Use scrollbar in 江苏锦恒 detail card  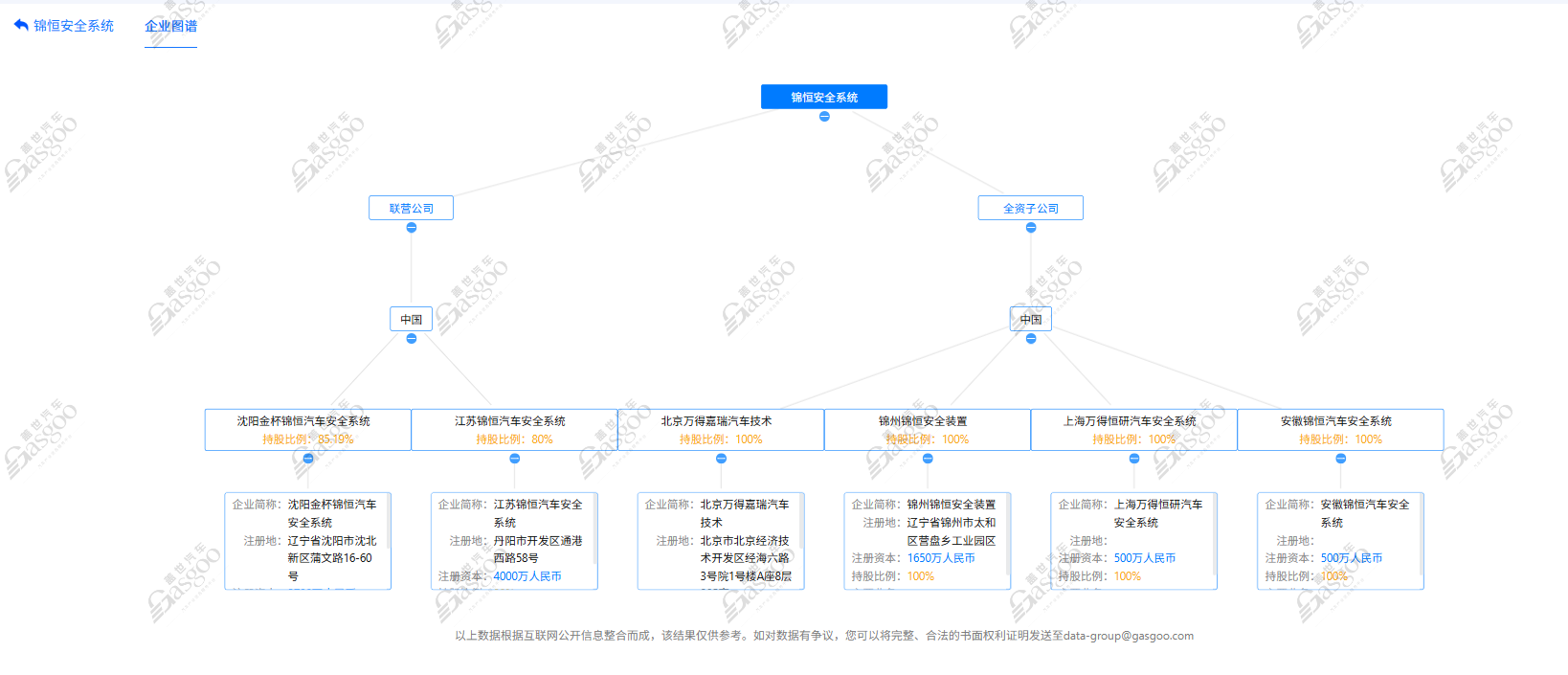click(x=594, y=529)
